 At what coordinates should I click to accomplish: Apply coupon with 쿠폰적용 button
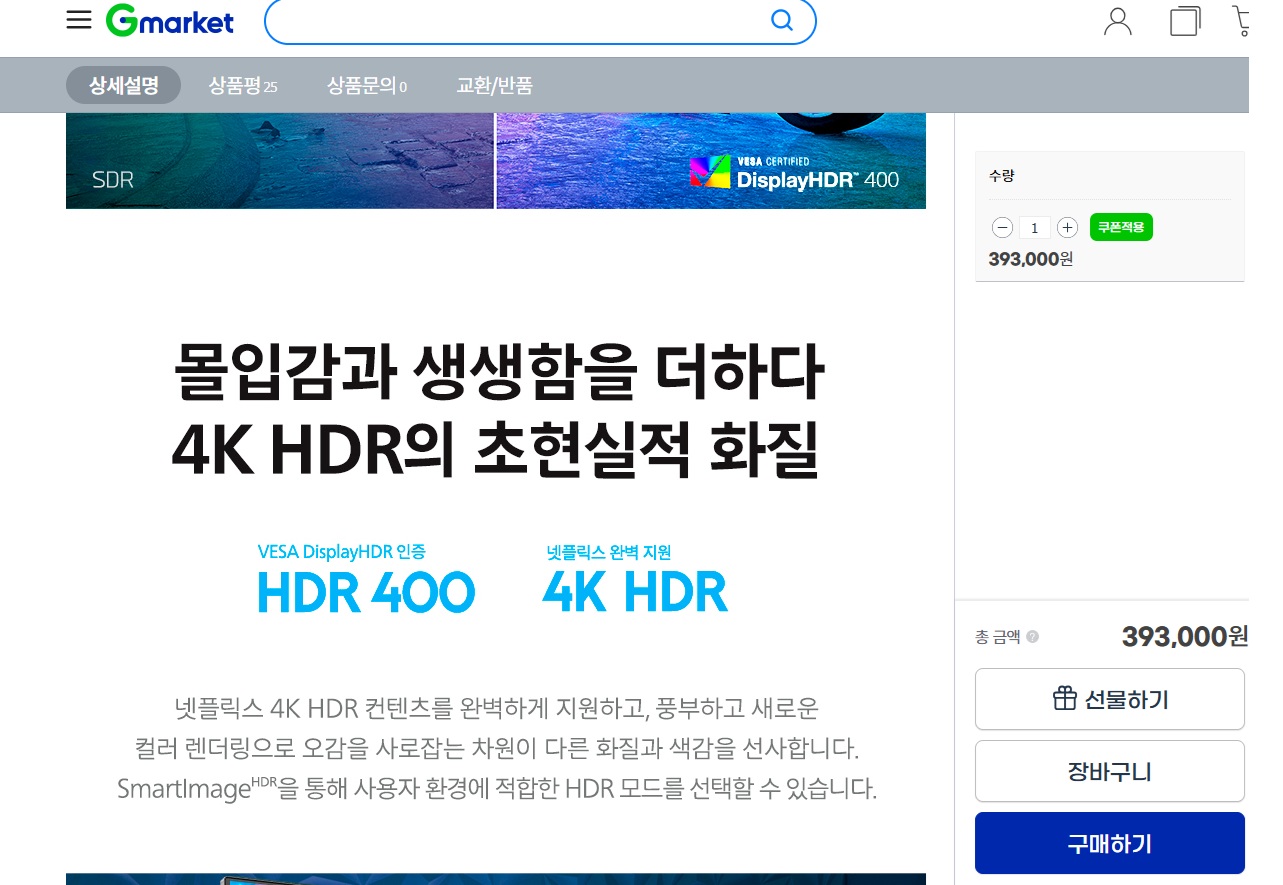[x=1121, y=228]
